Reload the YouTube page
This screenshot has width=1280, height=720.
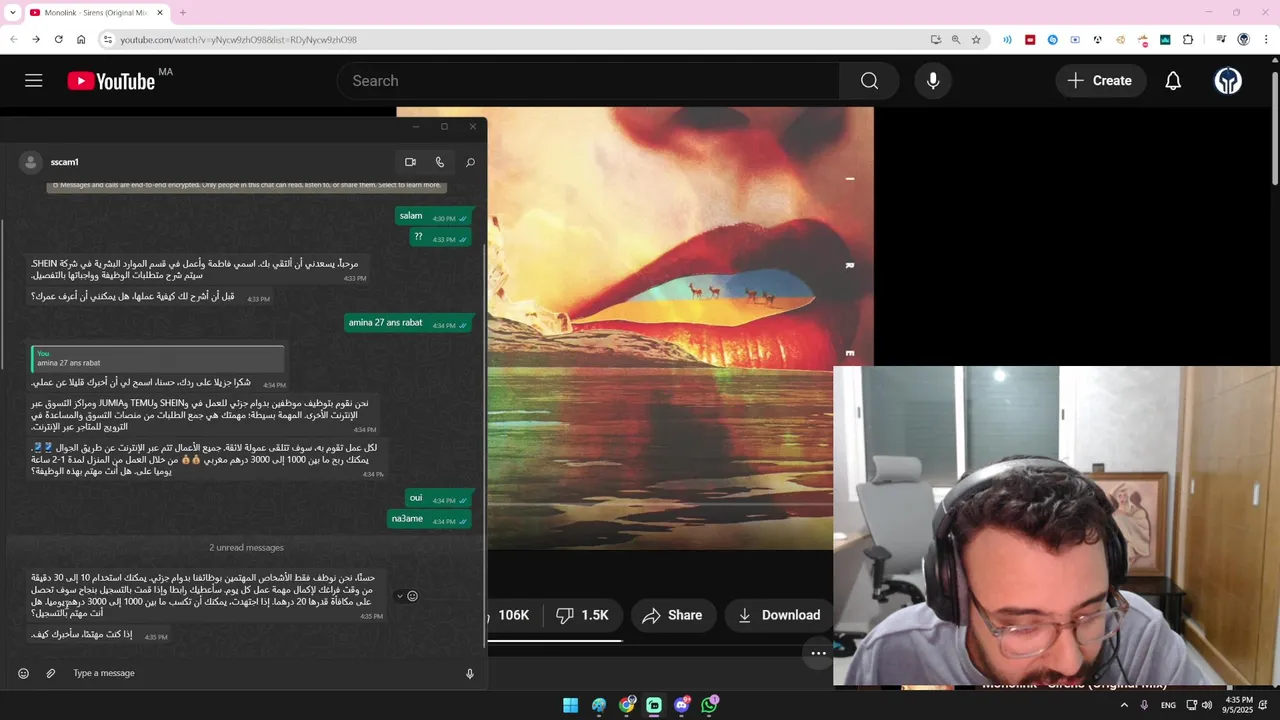tap(58, 39)
